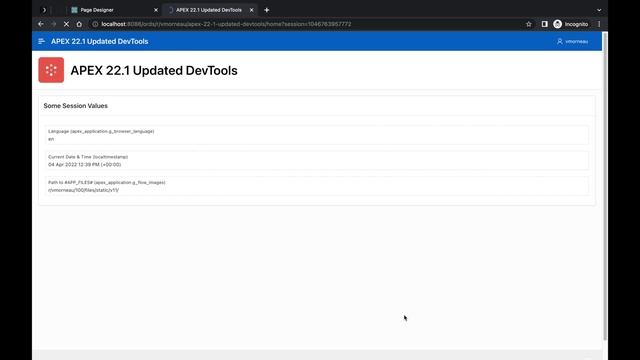
Task: Open the vmorneau user menu
Action: pyautogui.click(x=573, y=41)
